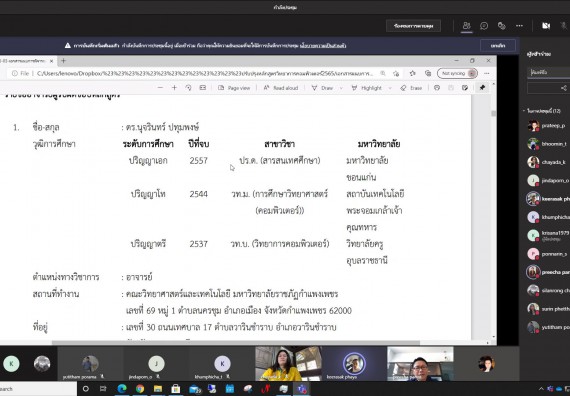The width and height of the screenshot is (570, 396).
Task: Select the Draw tool in PDF toolbar
Action: pyautogui.click(x=322, y=88)
